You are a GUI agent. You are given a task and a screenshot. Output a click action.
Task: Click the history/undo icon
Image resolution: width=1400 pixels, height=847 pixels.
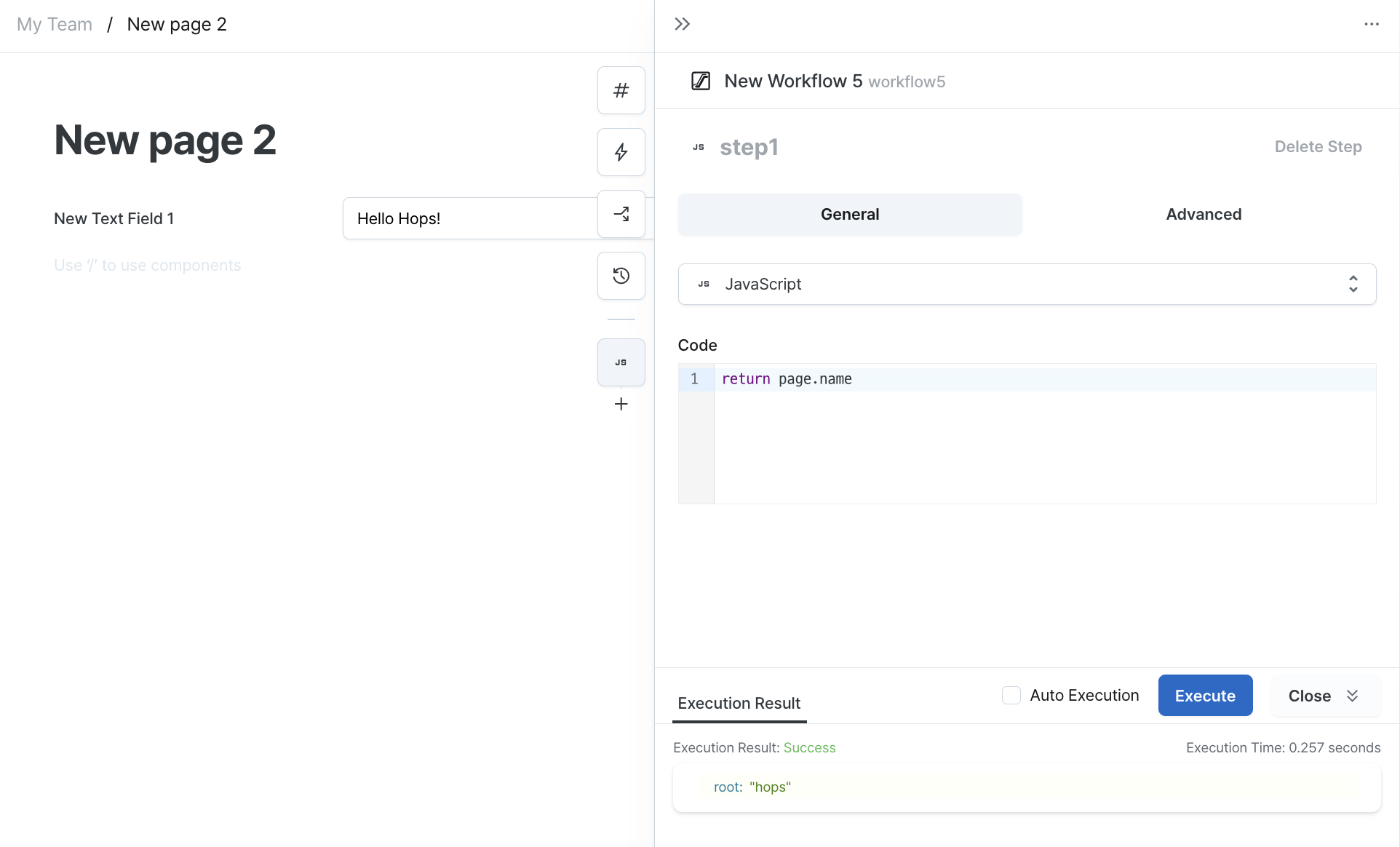pos(620,275)
